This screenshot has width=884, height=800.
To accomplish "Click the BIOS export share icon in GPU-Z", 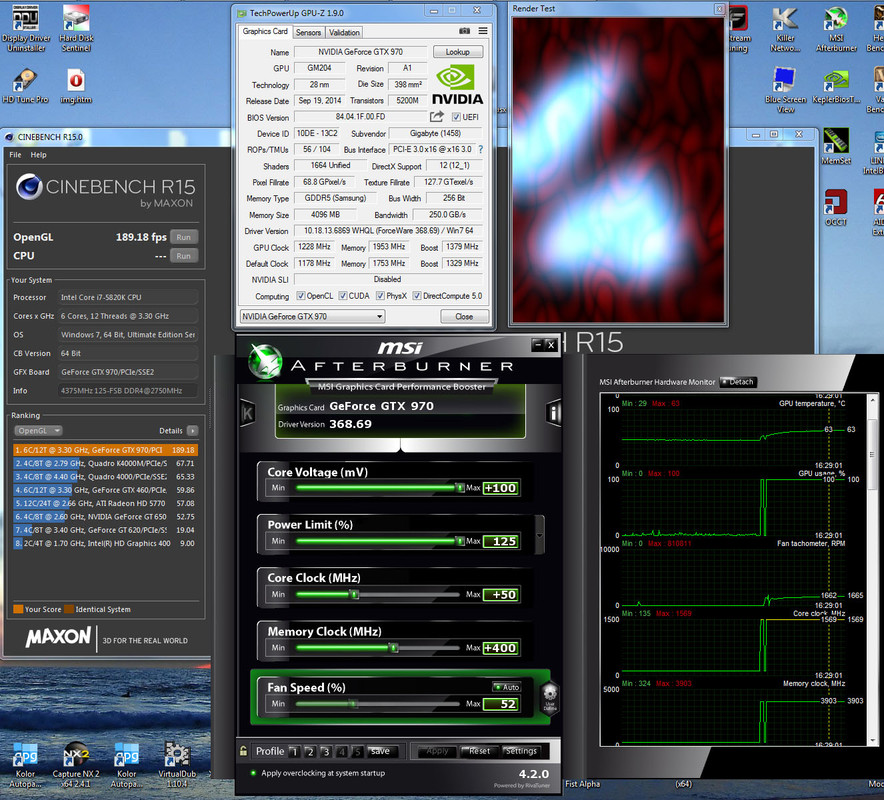I will click(437, 117).
